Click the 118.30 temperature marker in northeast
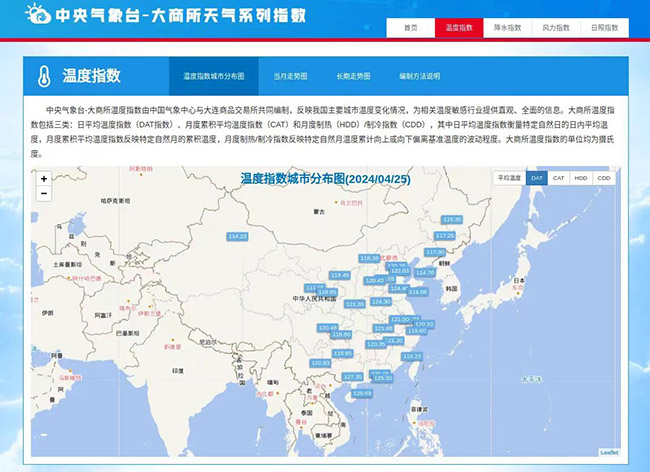The image size is (650, 472). [452, 219]
